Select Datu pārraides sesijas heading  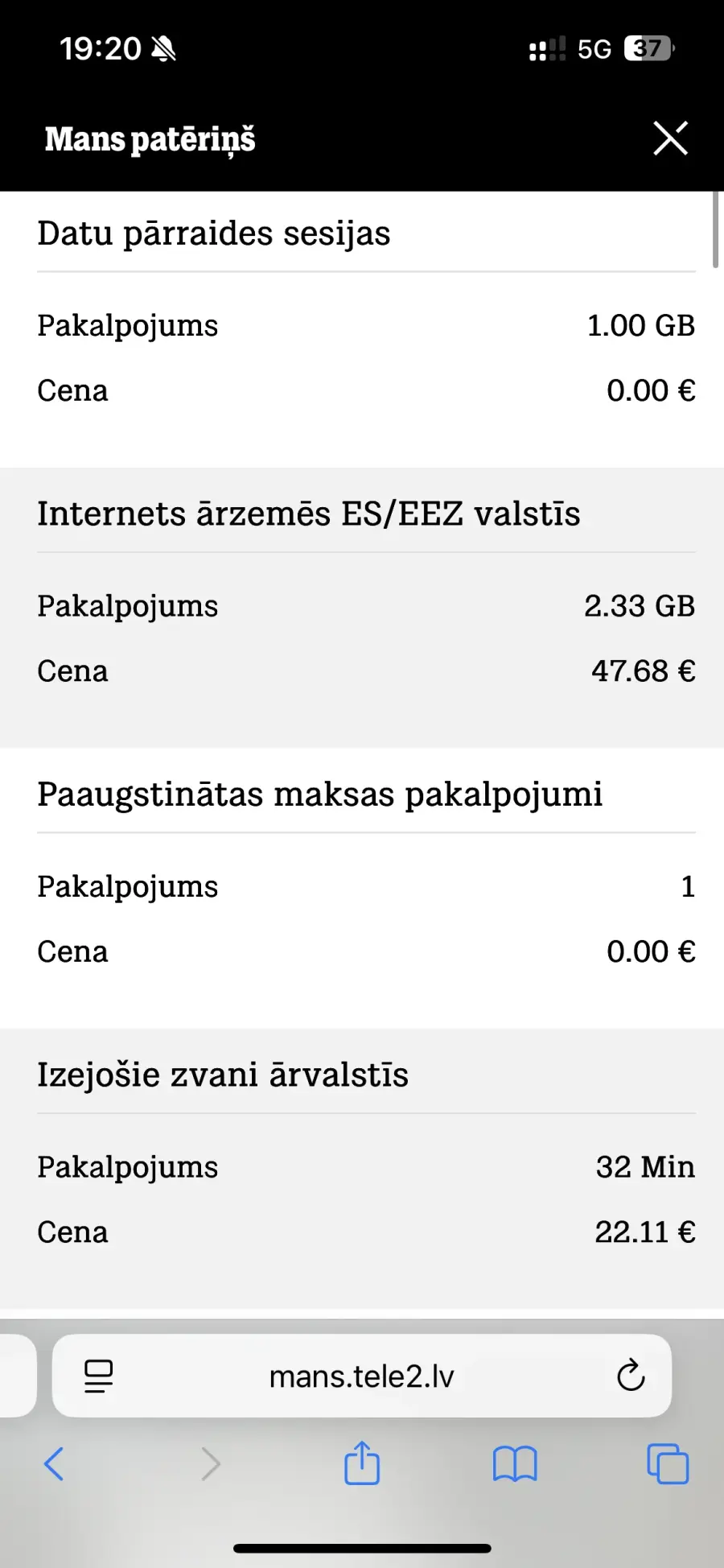[x=214, y=233]
